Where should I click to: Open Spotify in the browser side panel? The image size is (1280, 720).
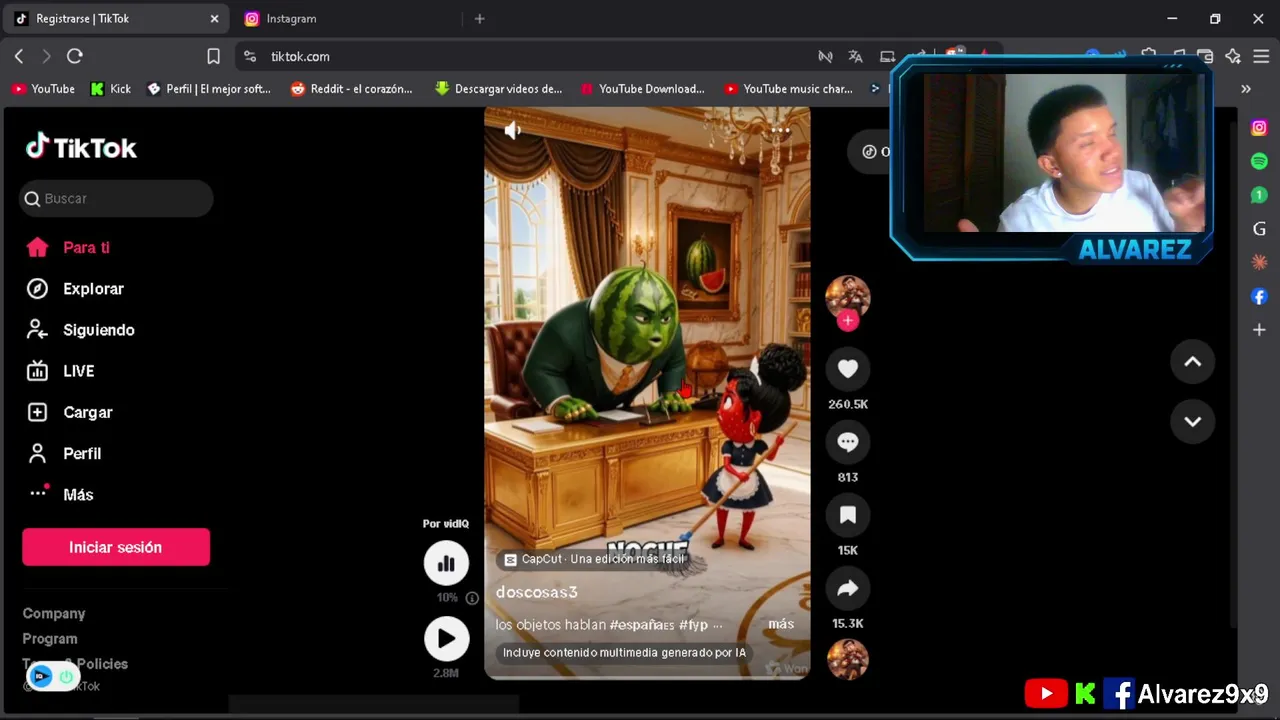[1259, 161]
